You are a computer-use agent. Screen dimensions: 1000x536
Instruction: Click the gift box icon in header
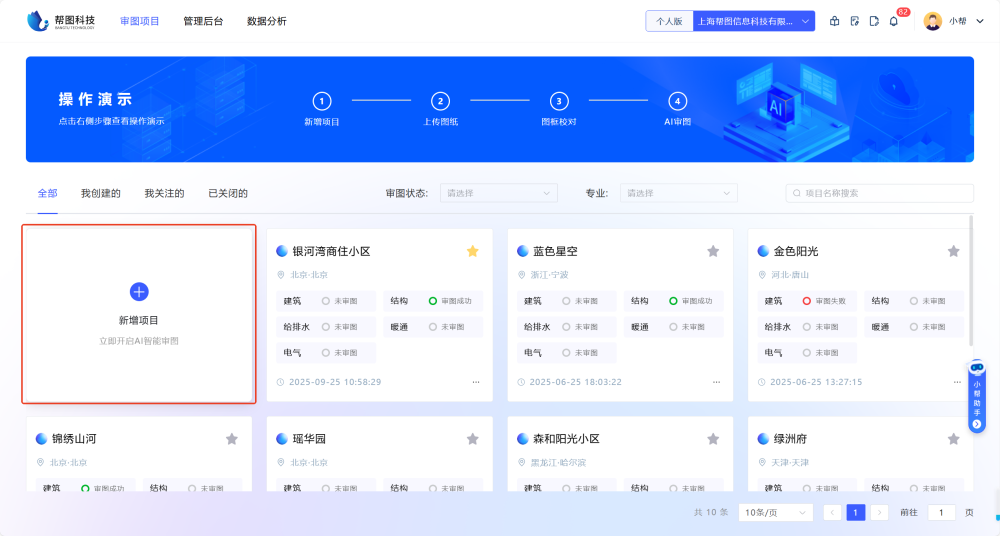tap(835, 21)
